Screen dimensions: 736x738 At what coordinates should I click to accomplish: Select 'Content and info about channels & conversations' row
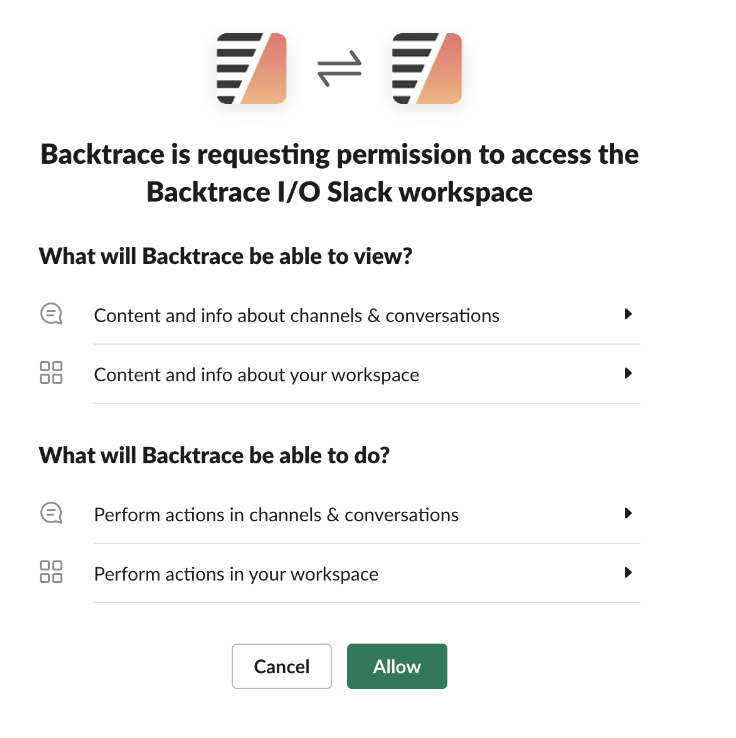(x=297, y=316)
